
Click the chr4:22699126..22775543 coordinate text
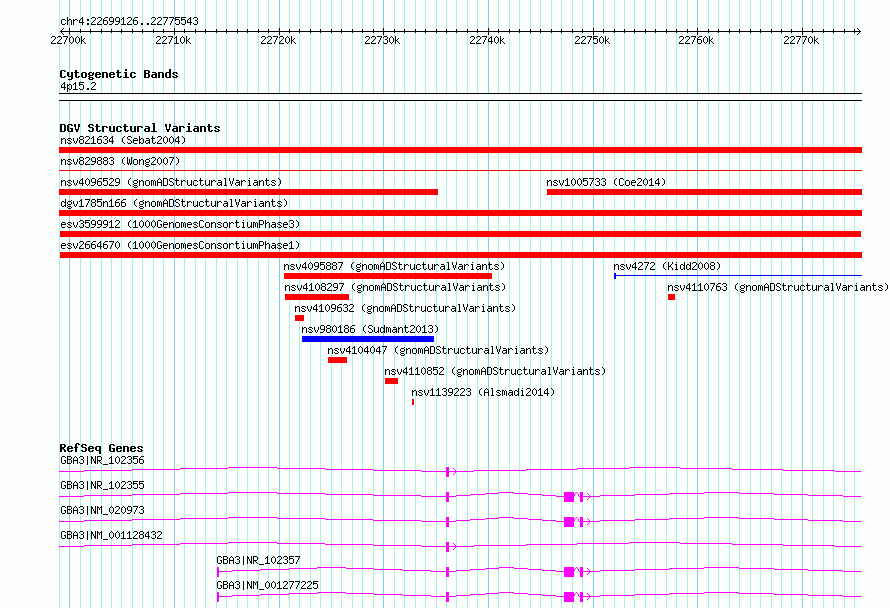pyautogui.click(x=129, y=21)
